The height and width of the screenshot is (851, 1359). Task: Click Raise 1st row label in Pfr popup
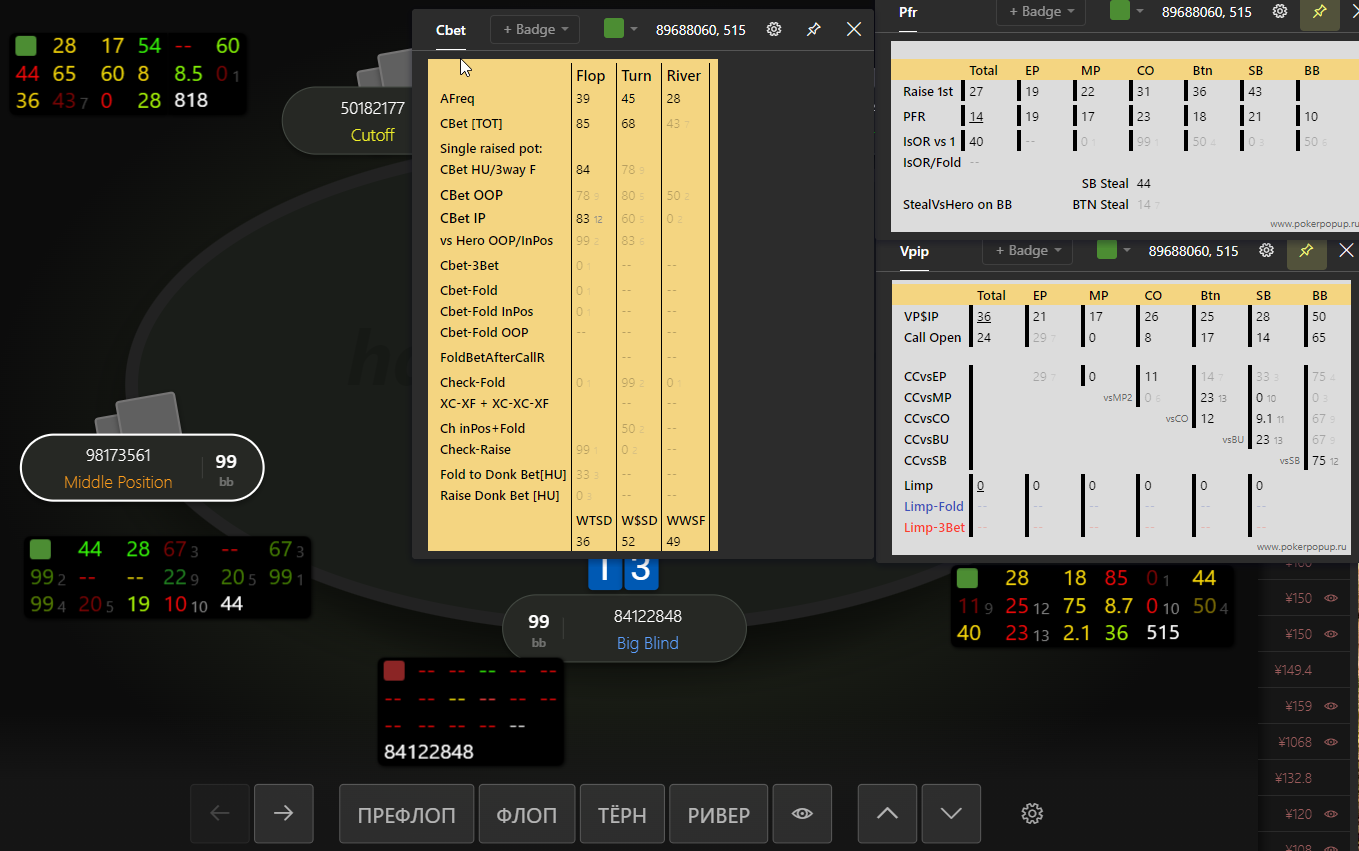[x=928, y=92]
